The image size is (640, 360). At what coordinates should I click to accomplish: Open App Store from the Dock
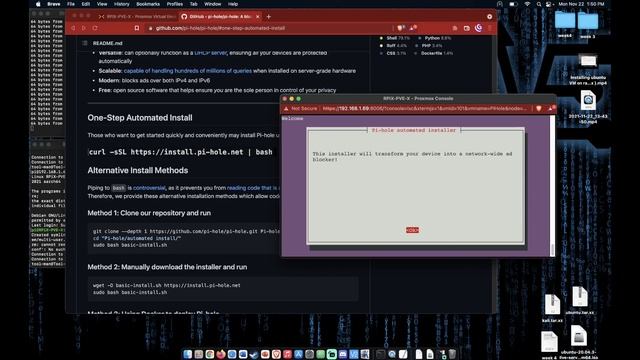click(x=298, y=354)
